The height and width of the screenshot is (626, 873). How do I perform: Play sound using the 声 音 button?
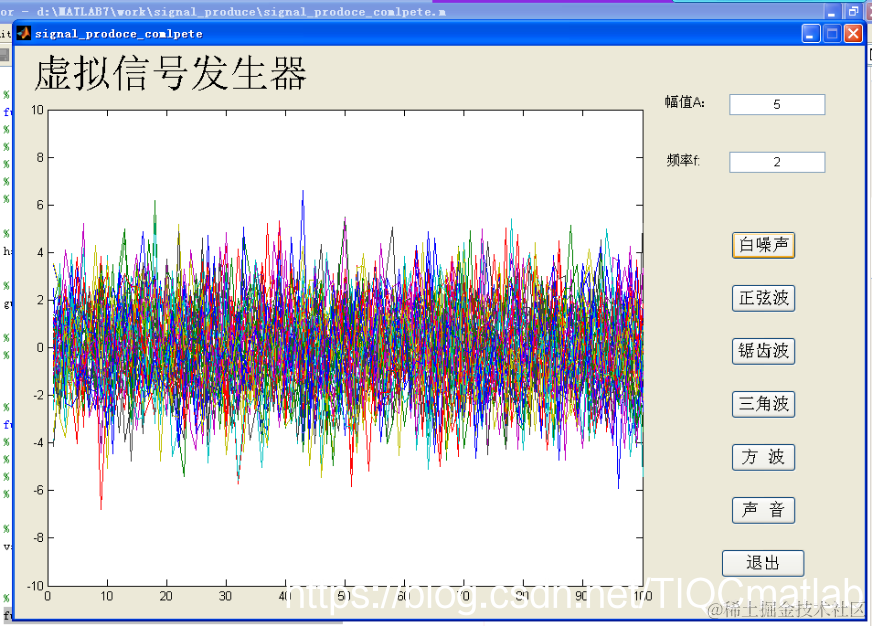tap(763, 510)
